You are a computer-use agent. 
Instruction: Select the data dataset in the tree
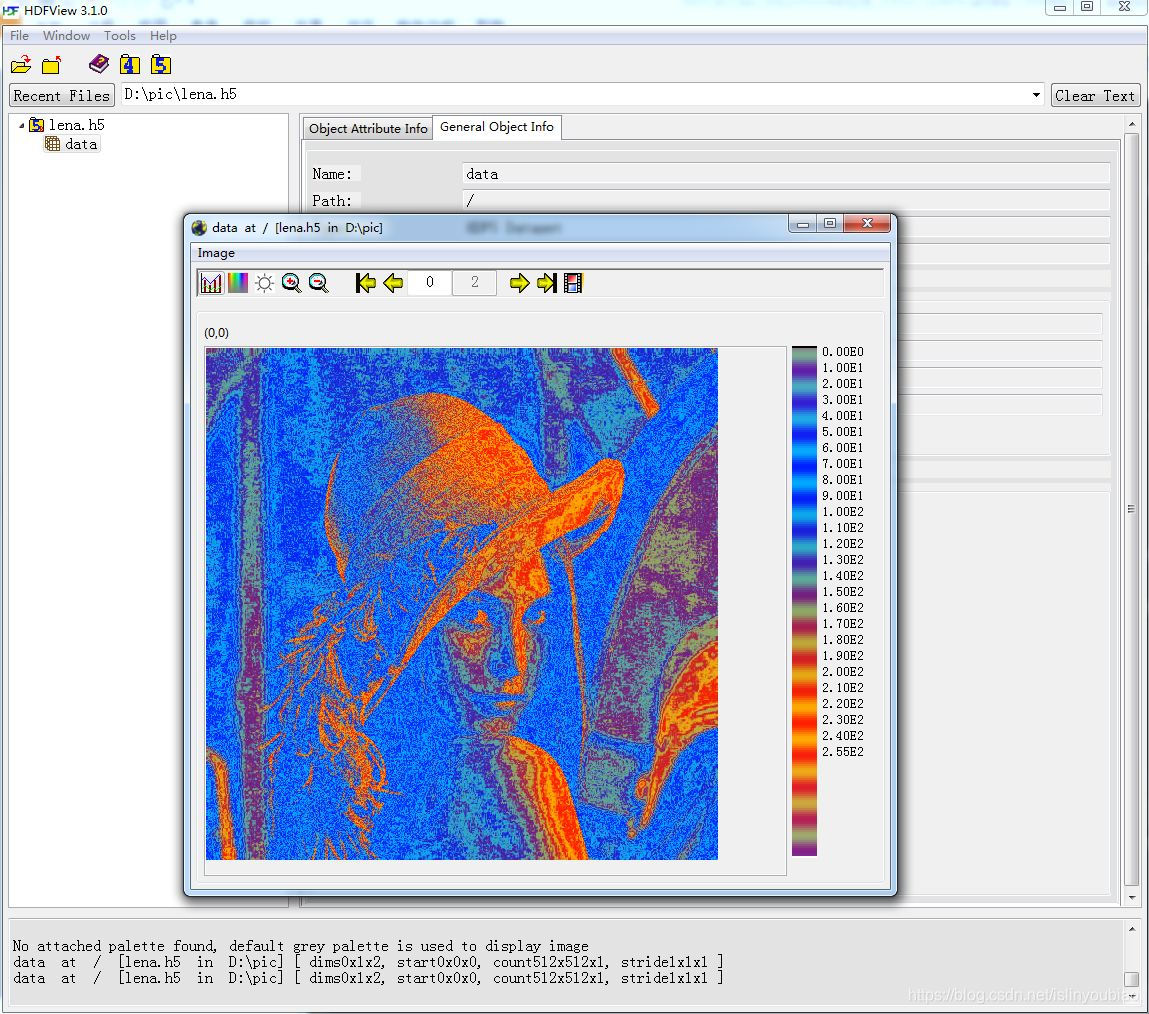(72, 144)
